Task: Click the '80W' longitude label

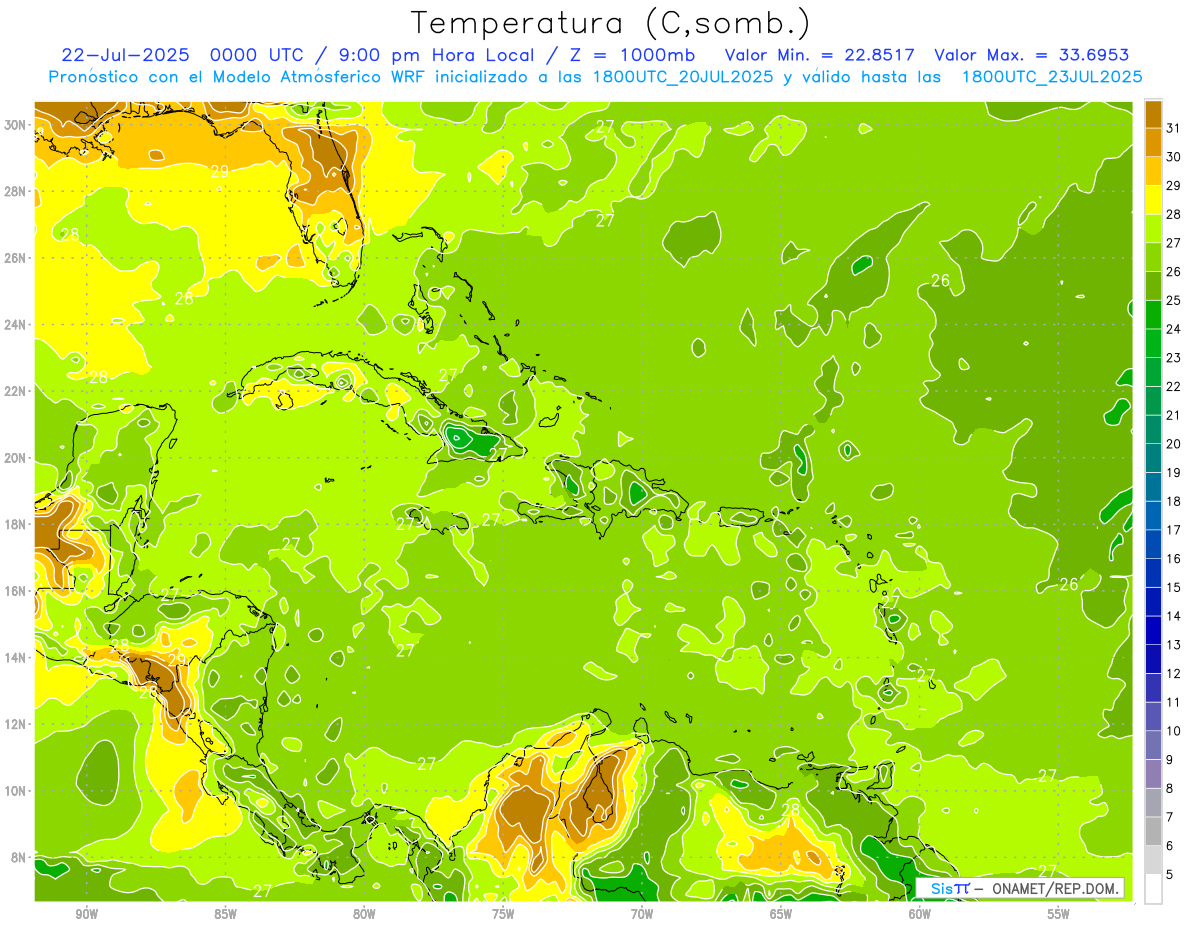Action: 364,914
